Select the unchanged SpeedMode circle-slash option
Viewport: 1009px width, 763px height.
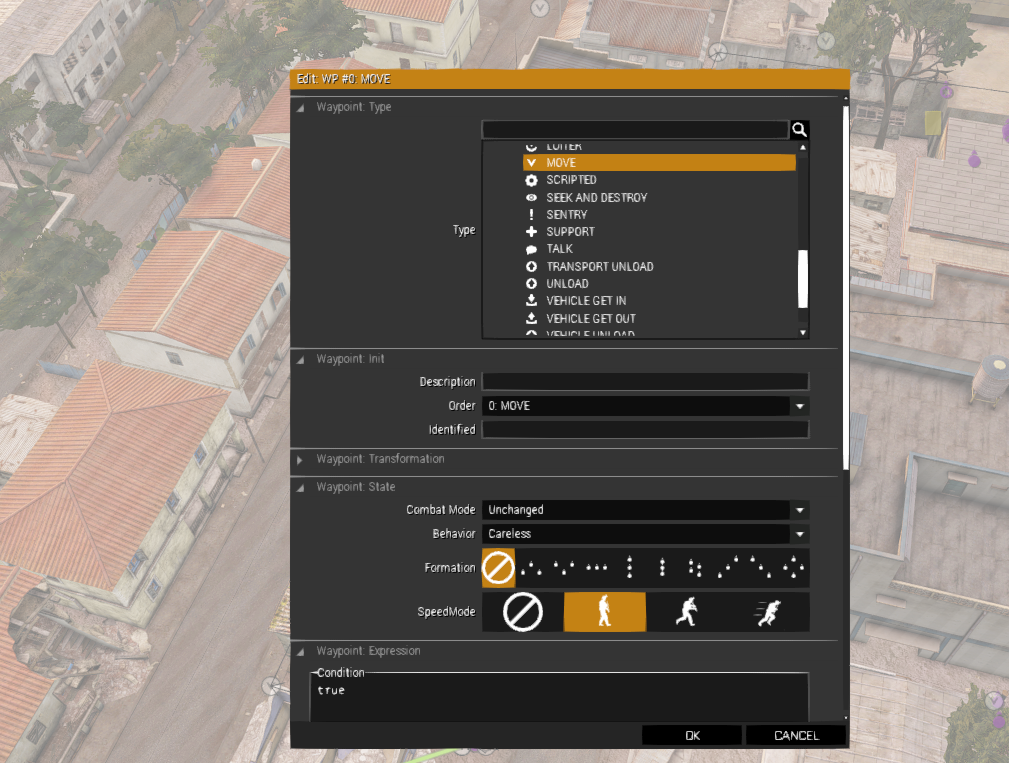coord(523,611)
